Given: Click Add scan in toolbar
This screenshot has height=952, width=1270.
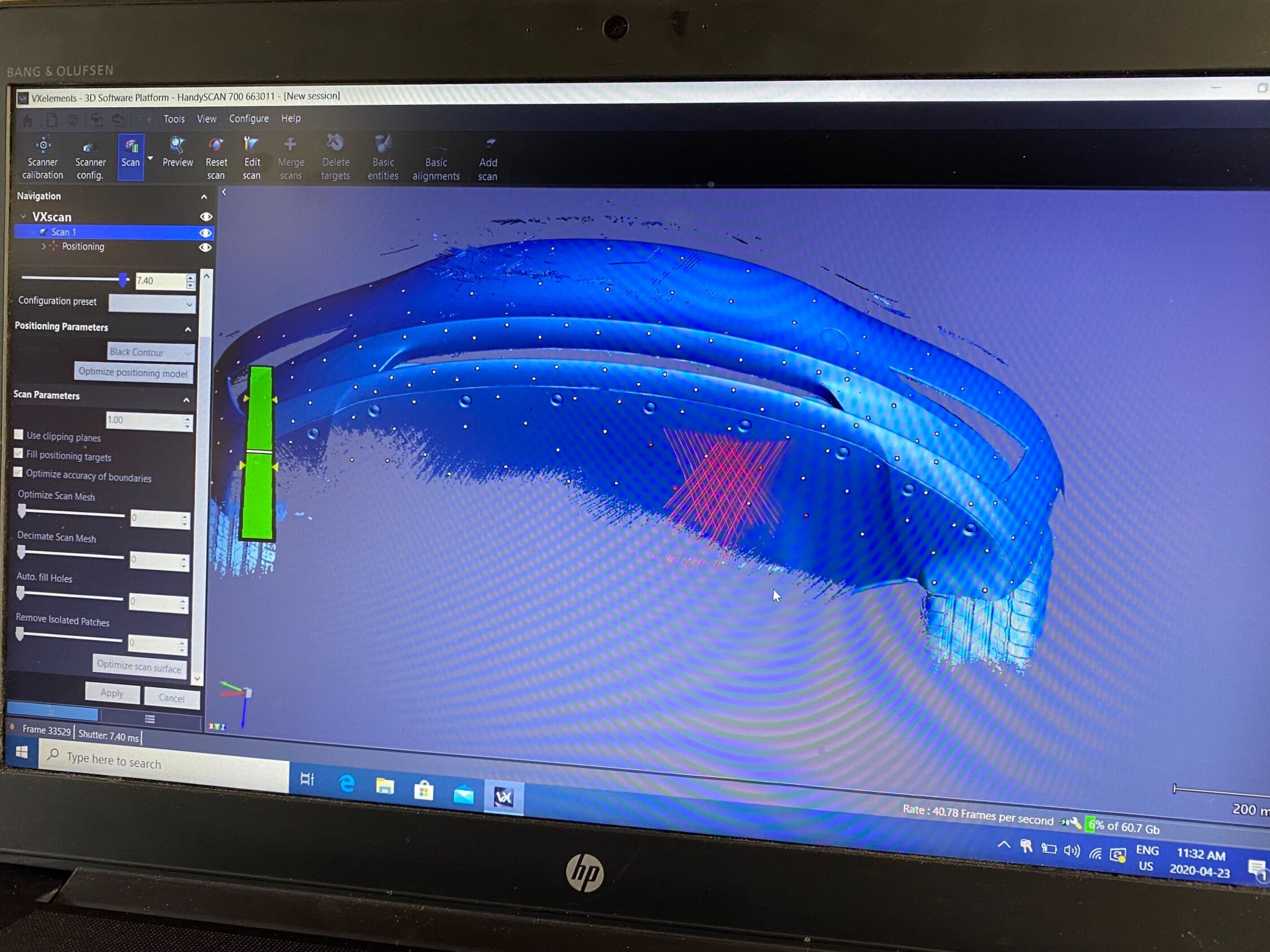Looking at the screenshot, I should point(488,160).
